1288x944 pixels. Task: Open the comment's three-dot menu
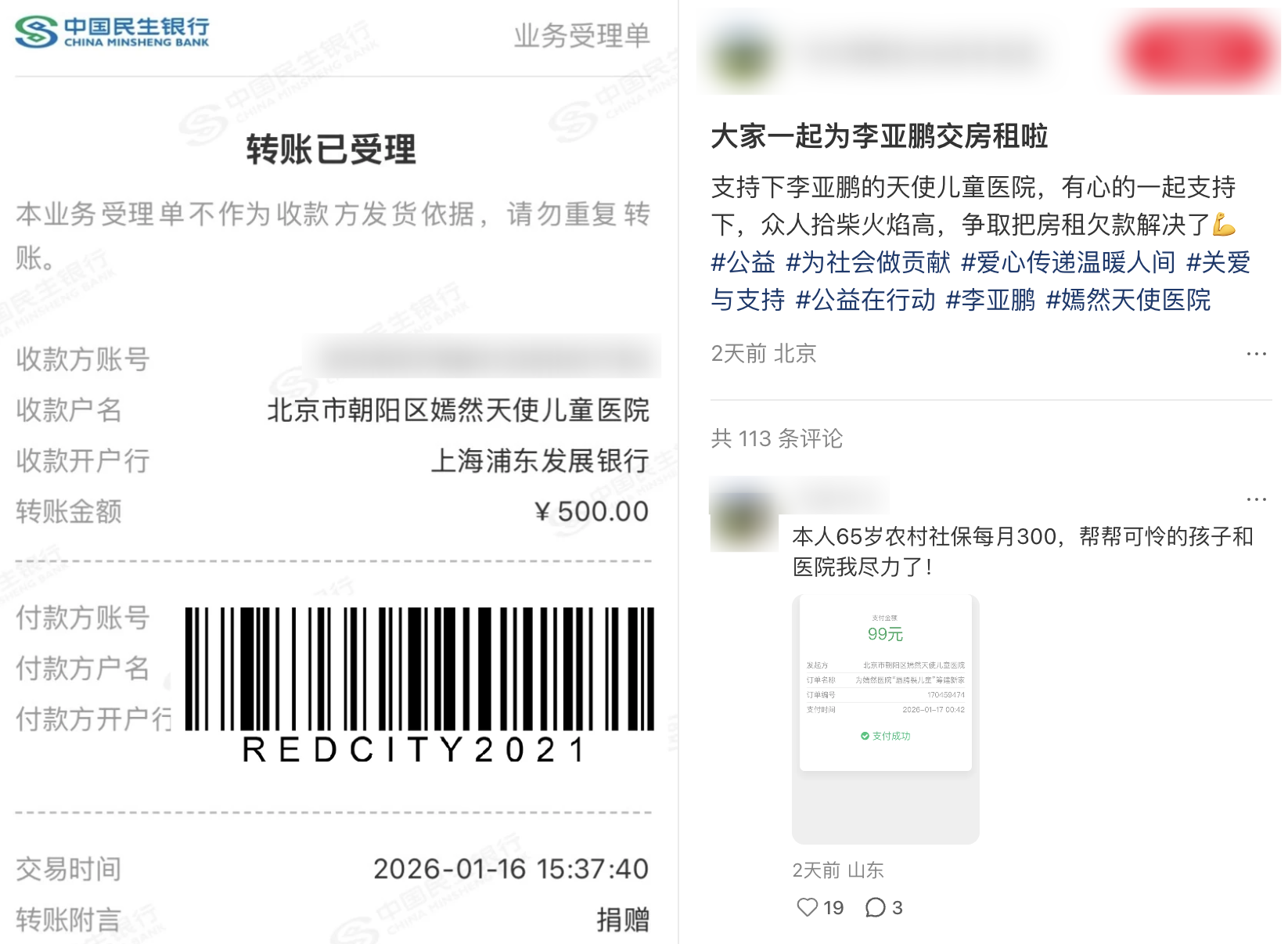1256,499
